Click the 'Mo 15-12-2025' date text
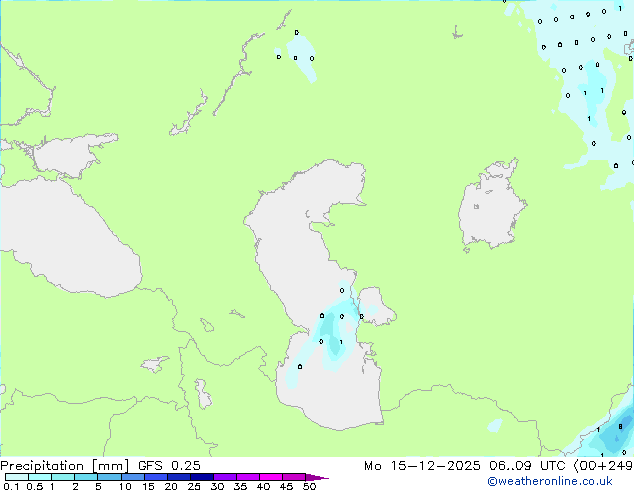Image resolution: width=634 pixels, height=490 pixels. pos(422,466)
